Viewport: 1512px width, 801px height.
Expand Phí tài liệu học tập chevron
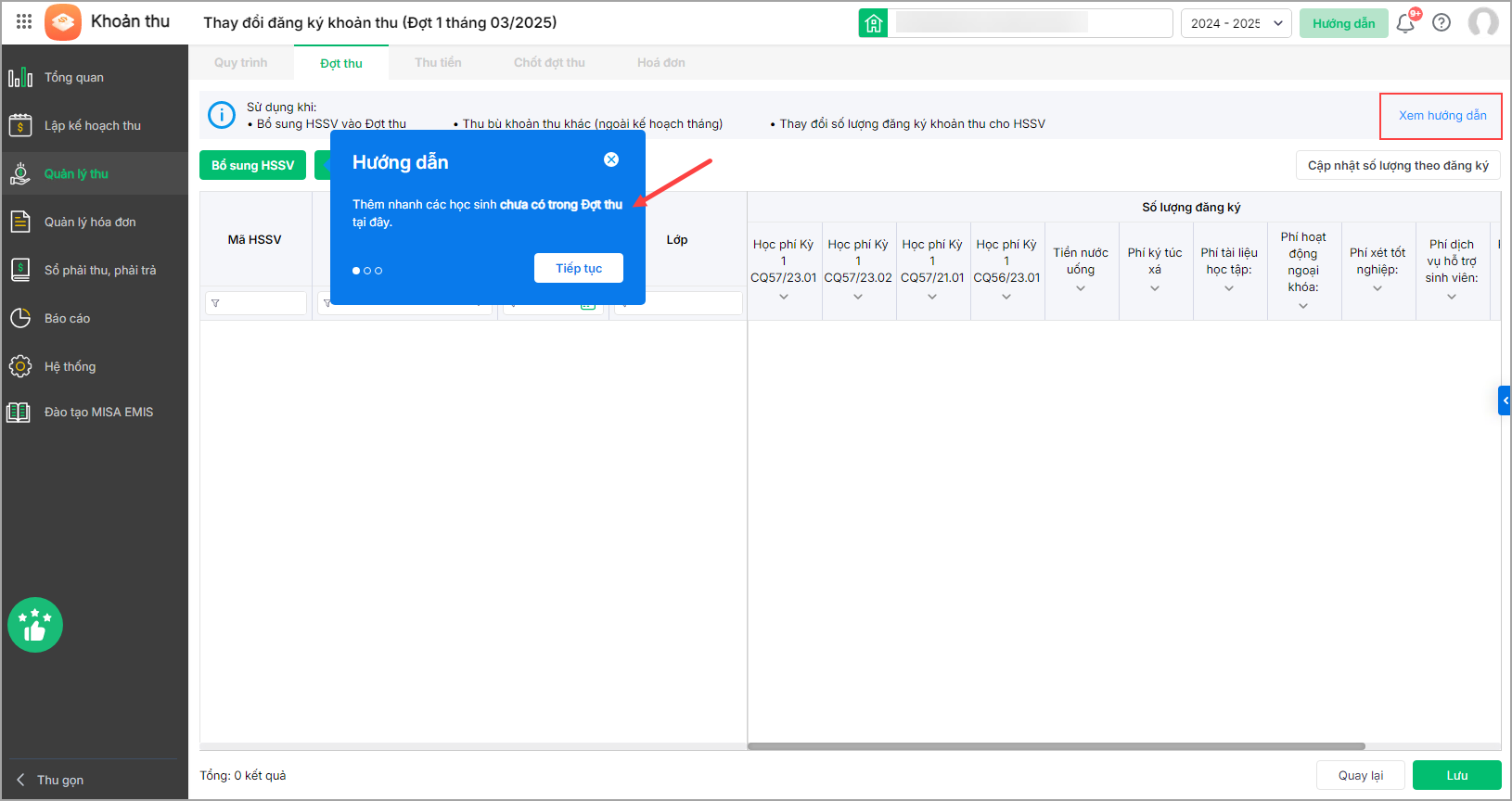[1229, 288]
